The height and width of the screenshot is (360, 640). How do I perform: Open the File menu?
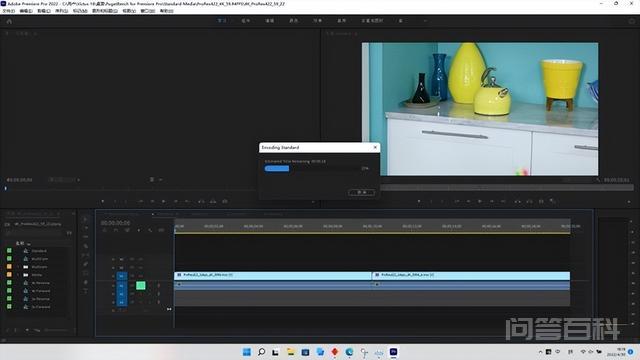coord(9,11)
